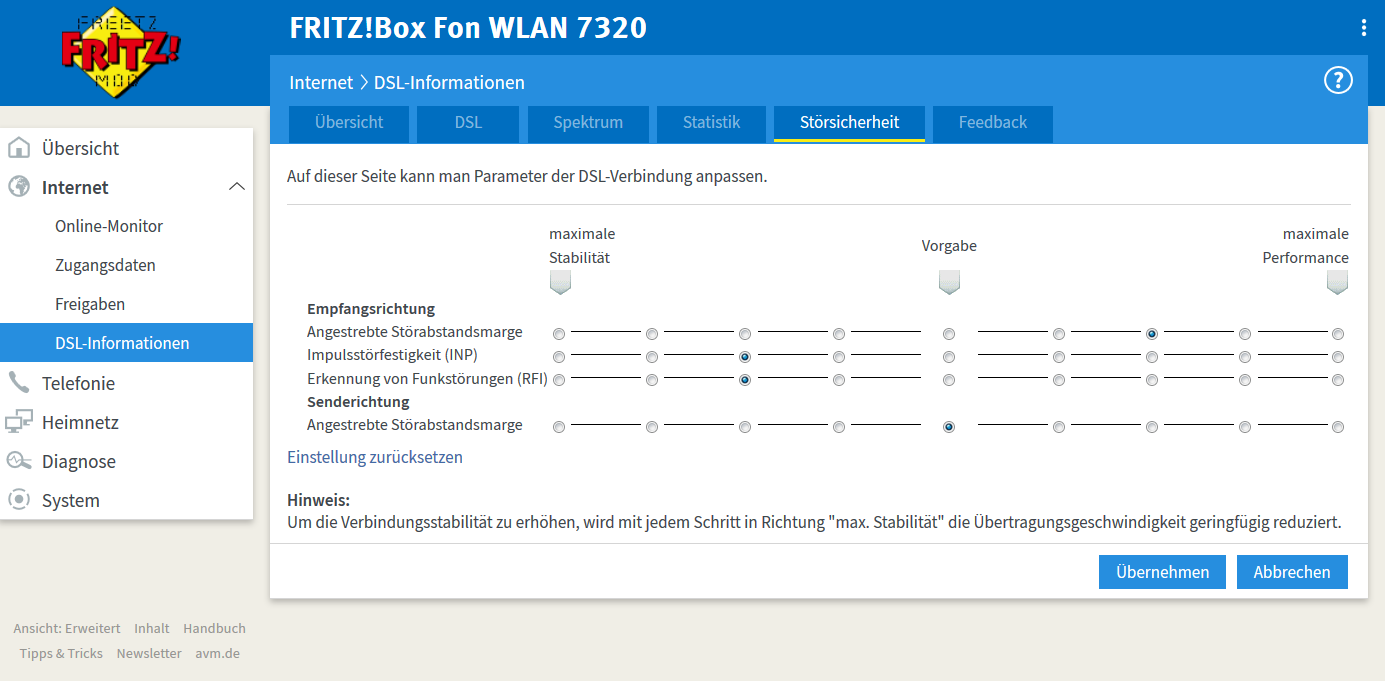Switch to the Statistik tab
Screen dimensions: 1385x681
click(x=711, y=123)
